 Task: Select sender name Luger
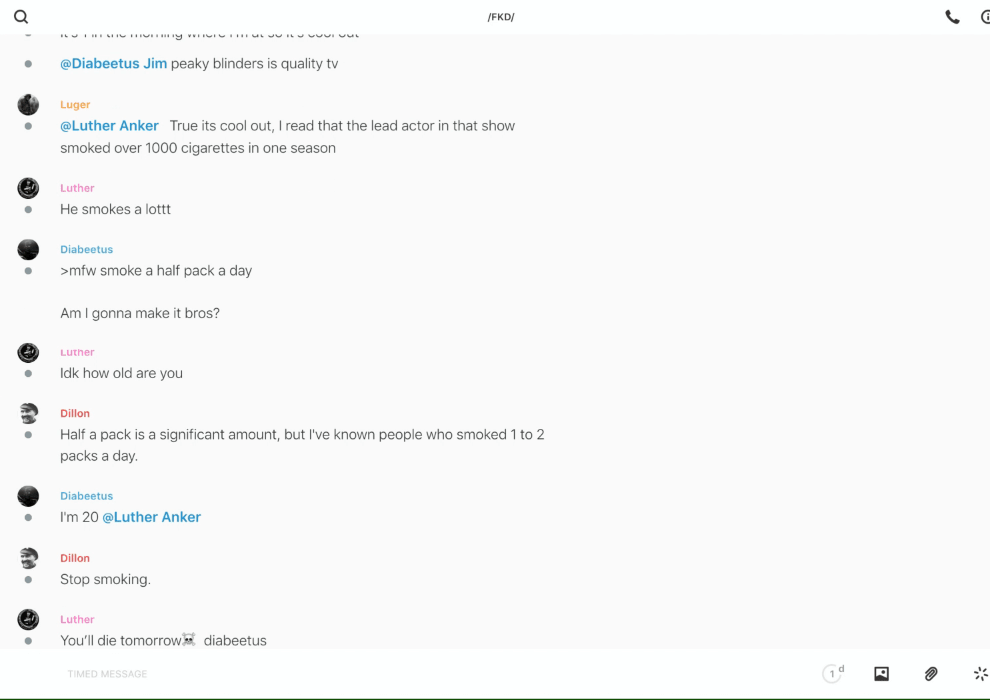tap(75, 105)
